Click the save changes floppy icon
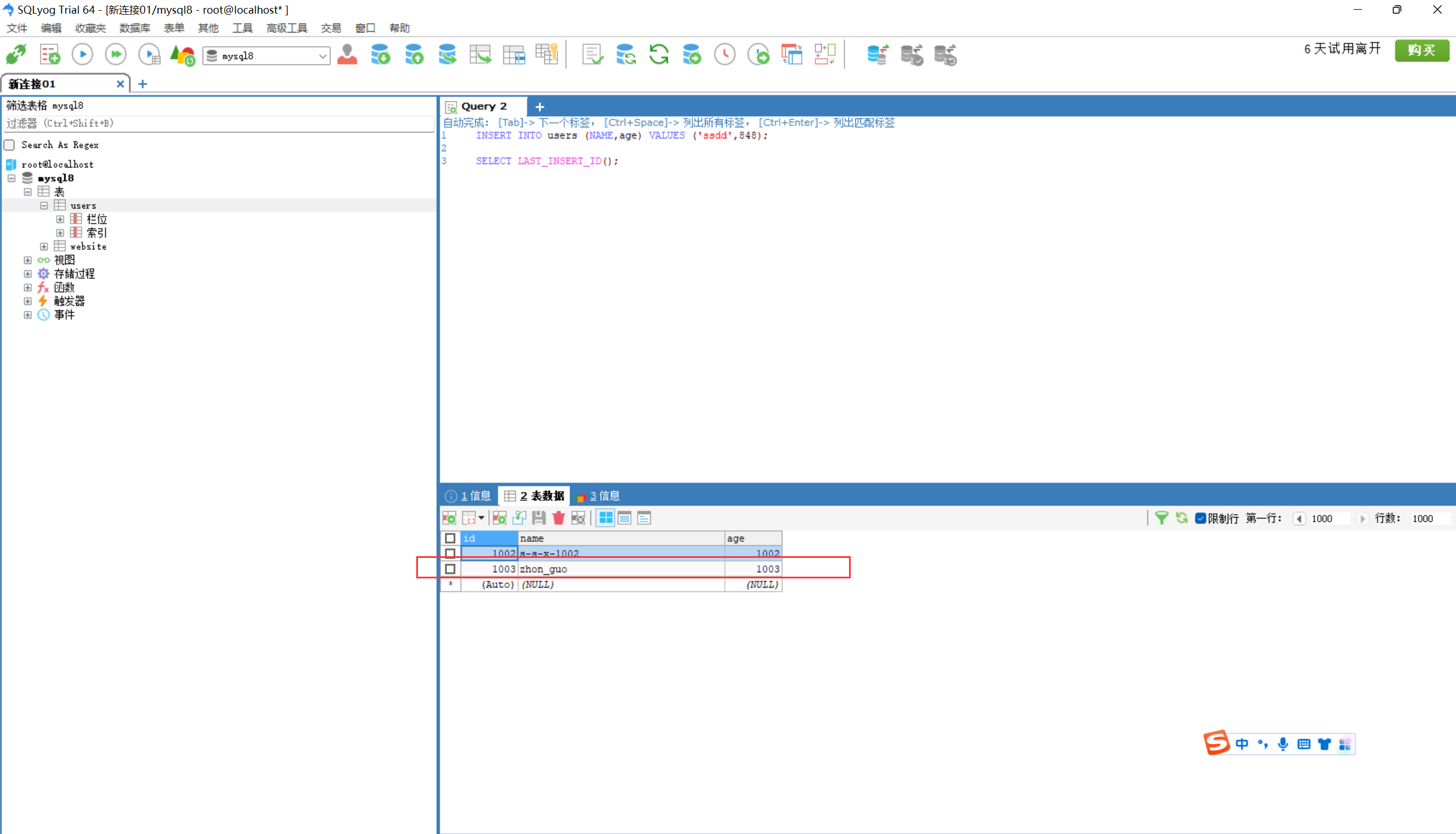The height and width of the screenshot is (834, 1456). 539,519
